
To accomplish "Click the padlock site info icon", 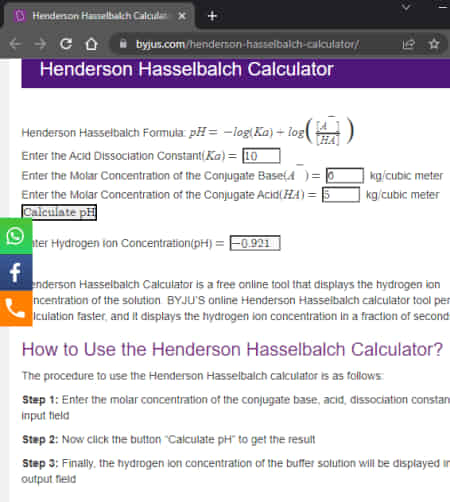I will [123, 44].
